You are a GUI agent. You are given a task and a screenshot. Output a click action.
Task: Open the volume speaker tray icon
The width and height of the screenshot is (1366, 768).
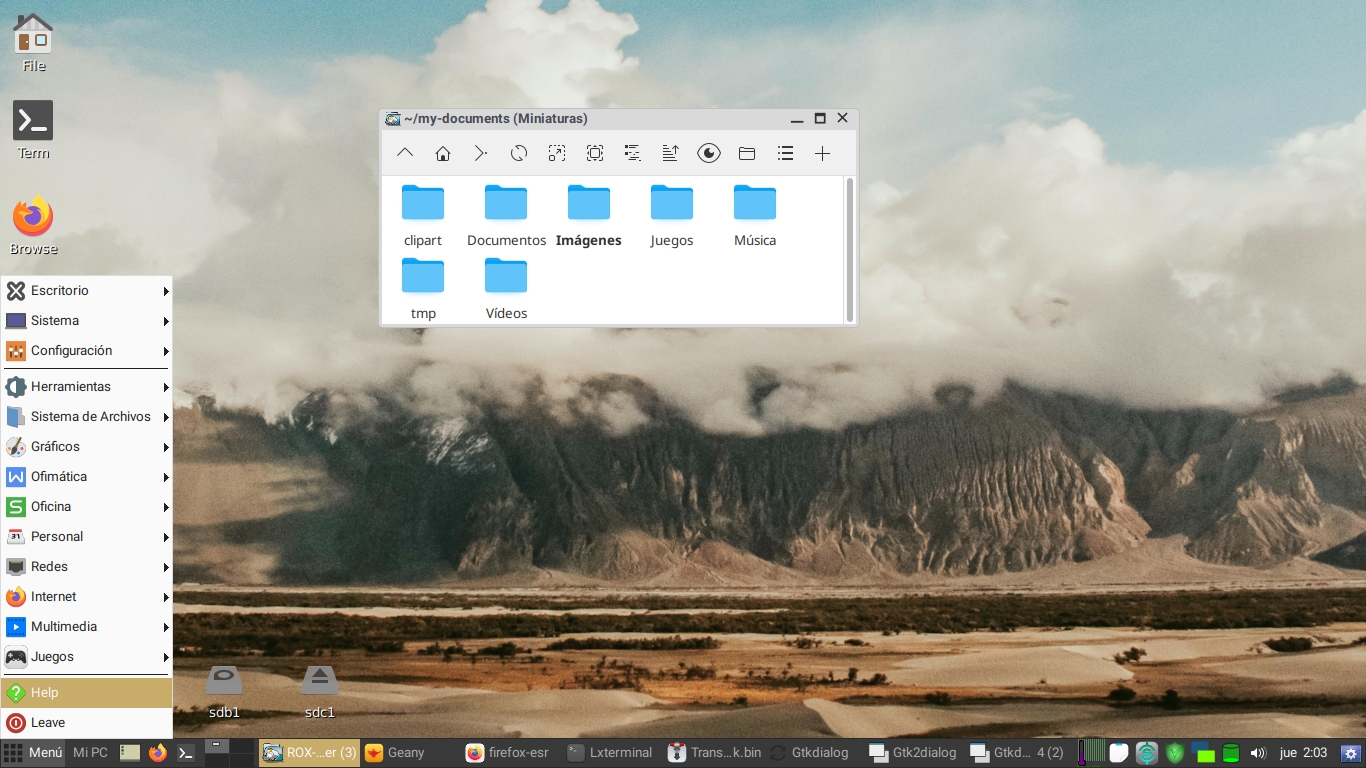(x=1258, y=753)
